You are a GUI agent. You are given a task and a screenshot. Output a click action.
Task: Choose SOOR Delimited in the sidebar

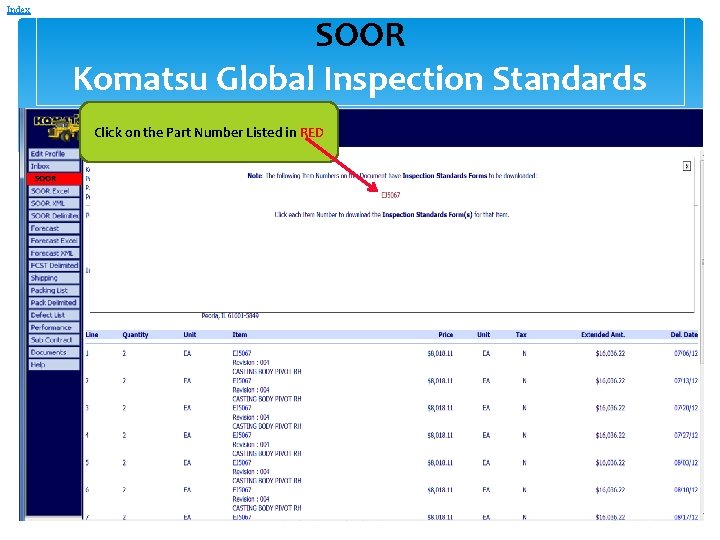point(54,216)
